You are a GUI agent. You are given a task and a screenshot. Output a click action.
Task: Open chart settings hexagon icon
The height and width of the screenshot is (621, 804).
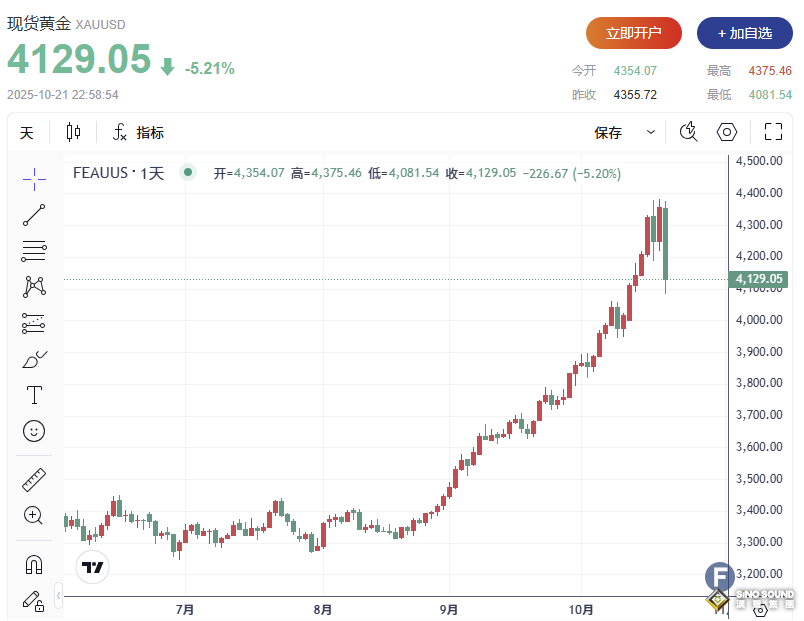(727, 132)
